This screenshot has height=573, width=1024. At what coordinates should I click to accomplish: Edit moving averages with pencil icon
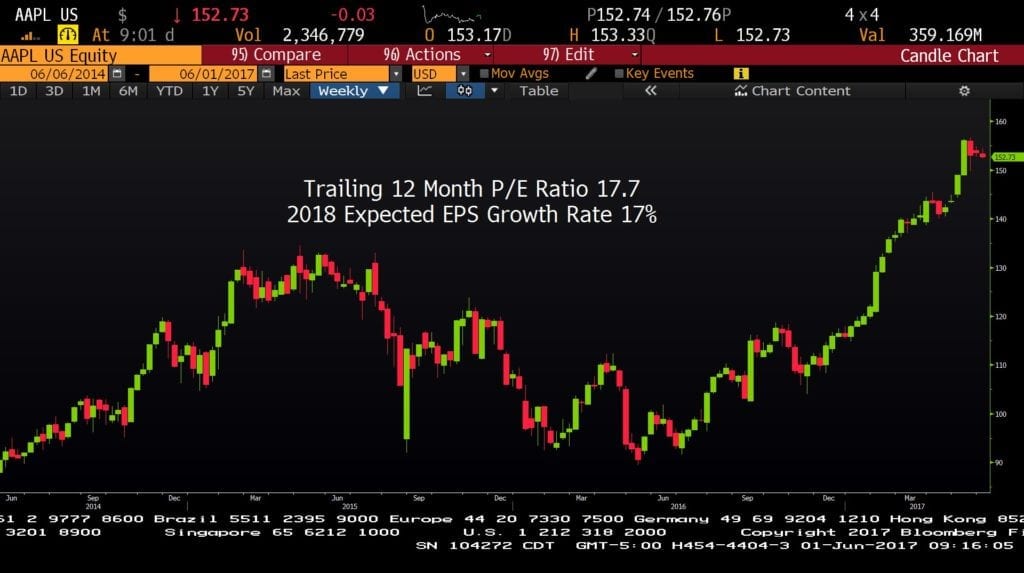(591, 74)
